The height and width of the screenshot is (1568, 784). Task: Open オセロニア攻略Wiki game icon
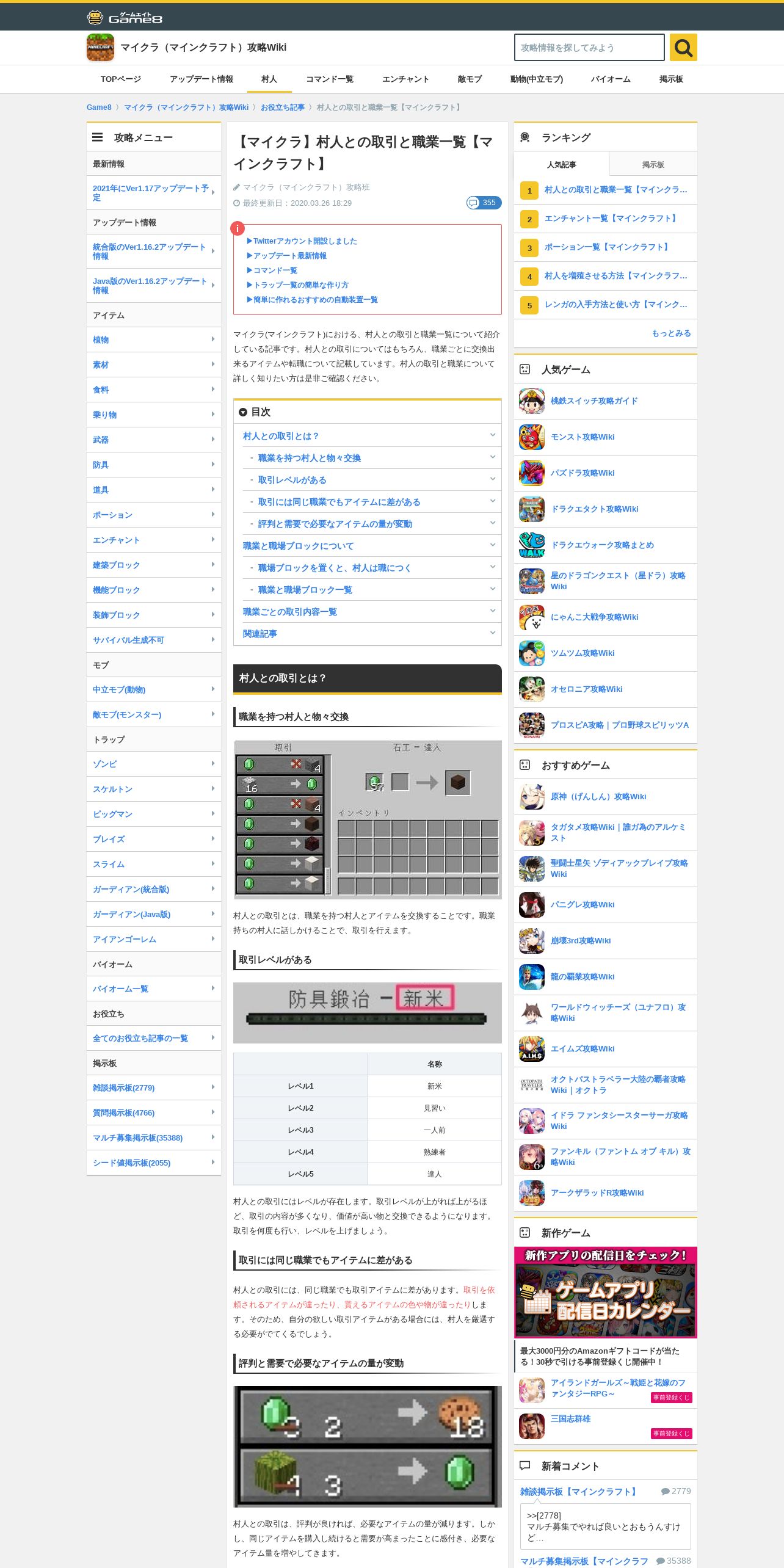click(x=532, y=689)
